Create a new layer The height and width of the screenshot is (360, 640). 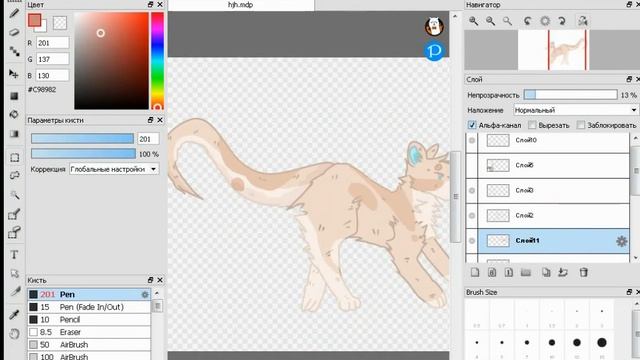475,272
